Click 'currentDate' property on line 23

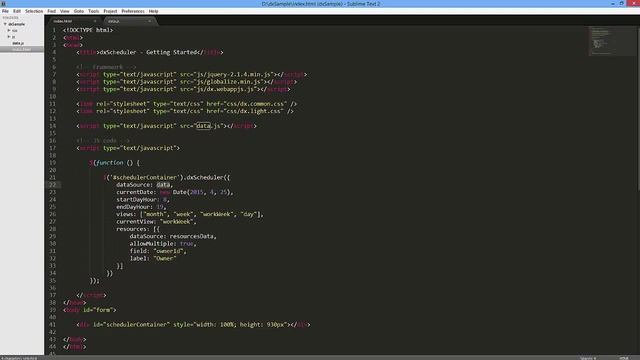click(134, 192)
